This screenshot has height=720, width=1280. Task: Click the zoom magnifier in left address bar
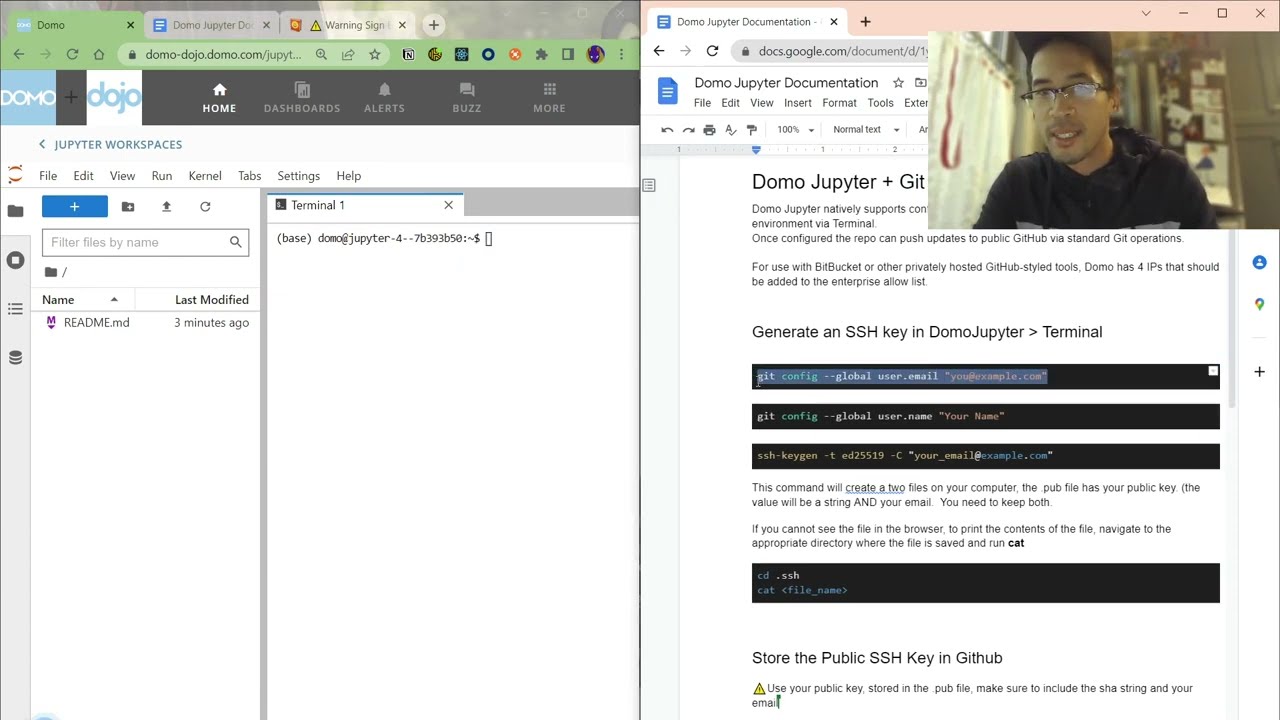(x=321, y=55)
